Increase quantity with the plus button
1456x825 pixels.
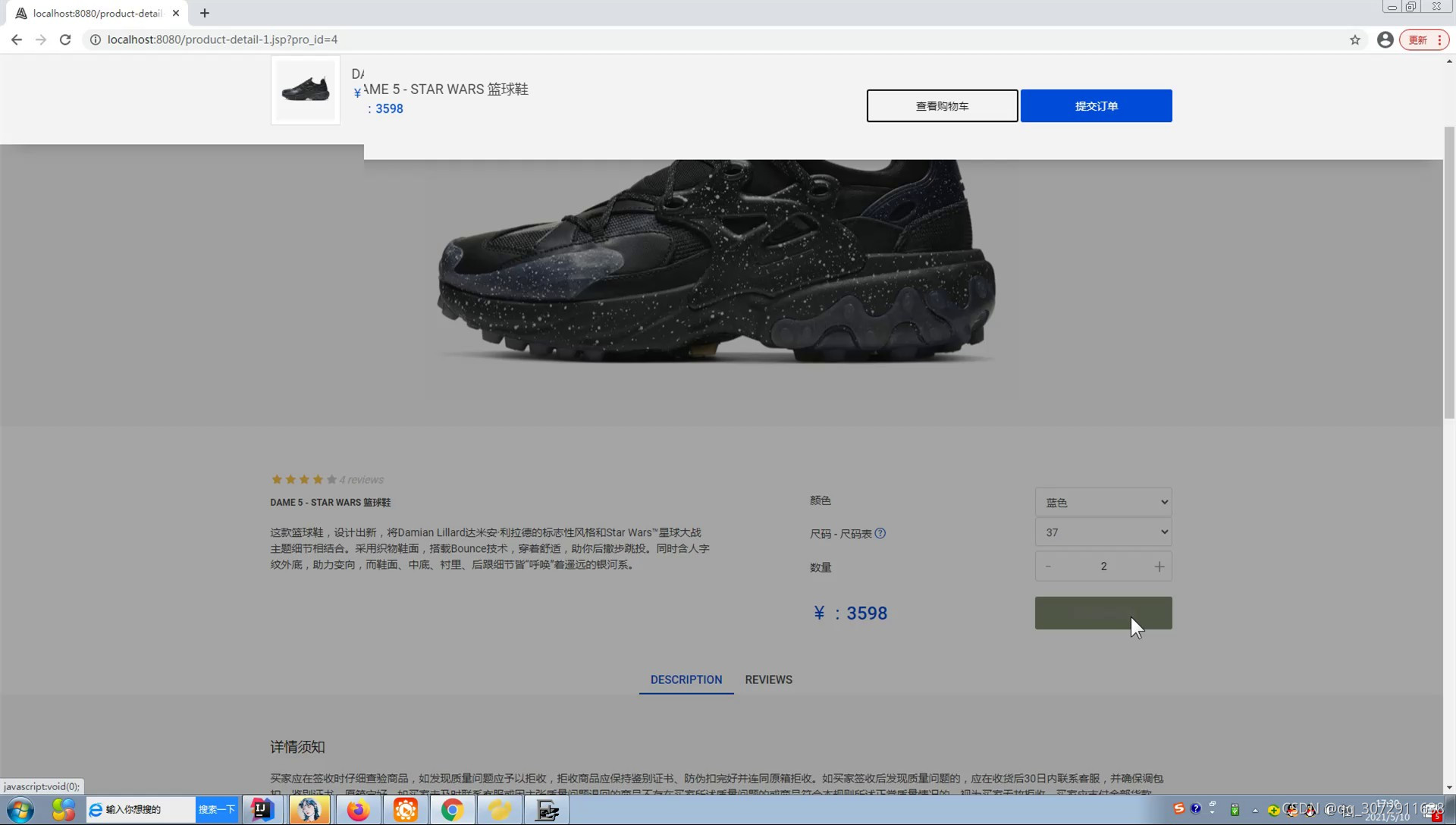click(1159, 566)
